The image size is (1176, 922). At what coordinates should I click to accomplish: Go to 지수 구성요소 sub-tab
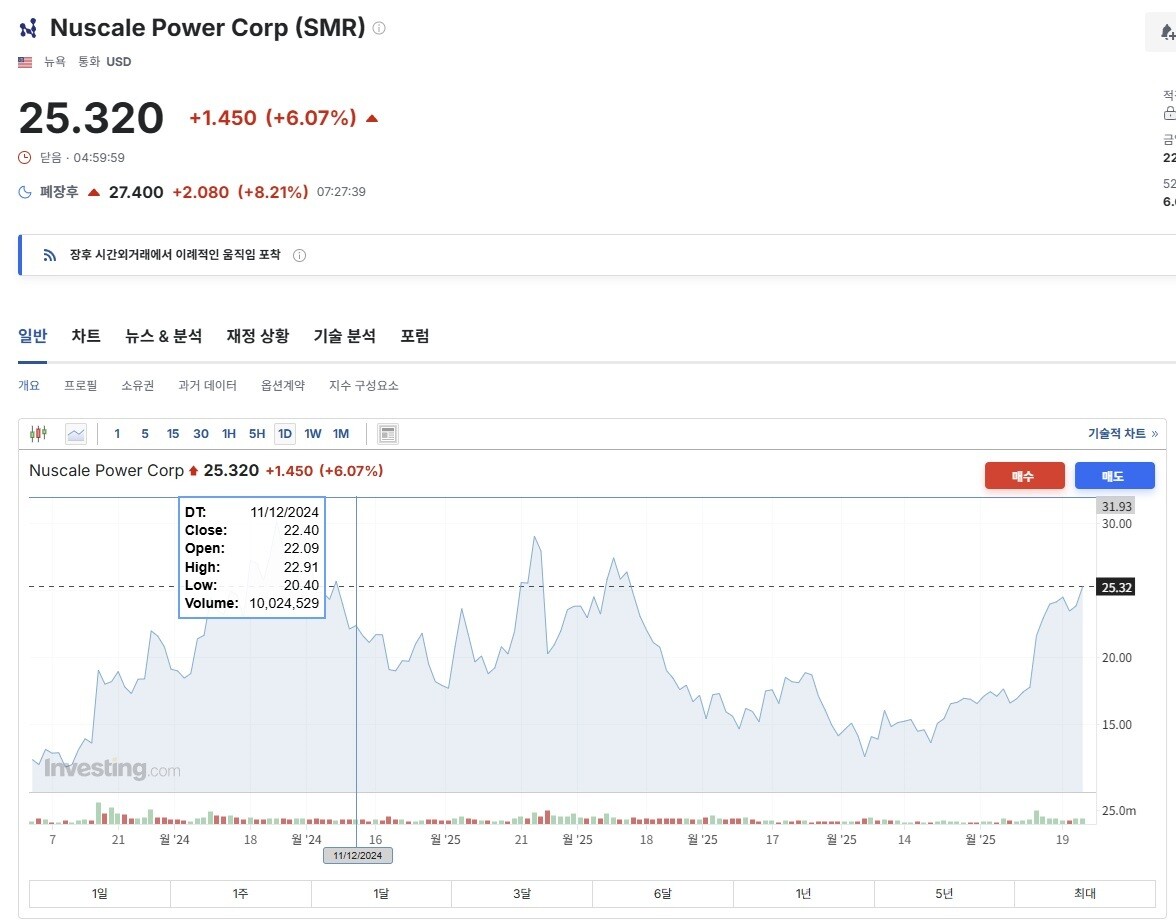pyautogui.click(x=364, y=386)
